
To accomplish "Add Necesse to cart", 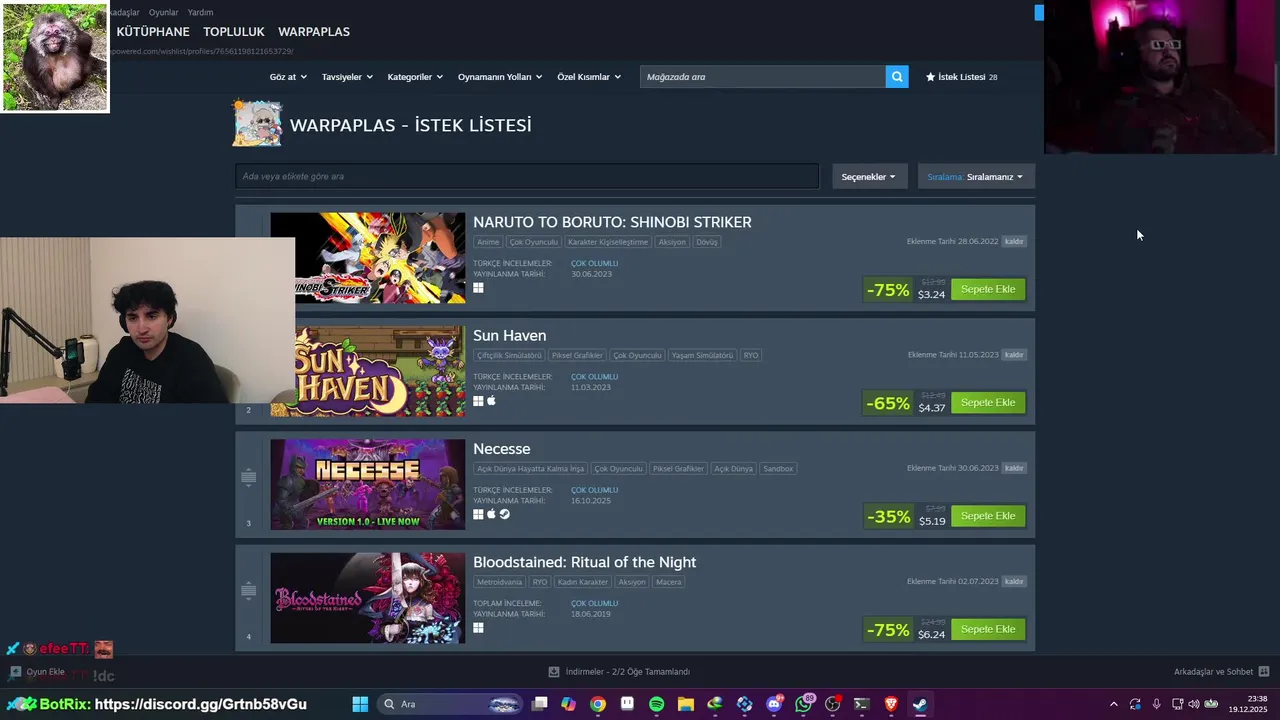I will pos(988,516).
